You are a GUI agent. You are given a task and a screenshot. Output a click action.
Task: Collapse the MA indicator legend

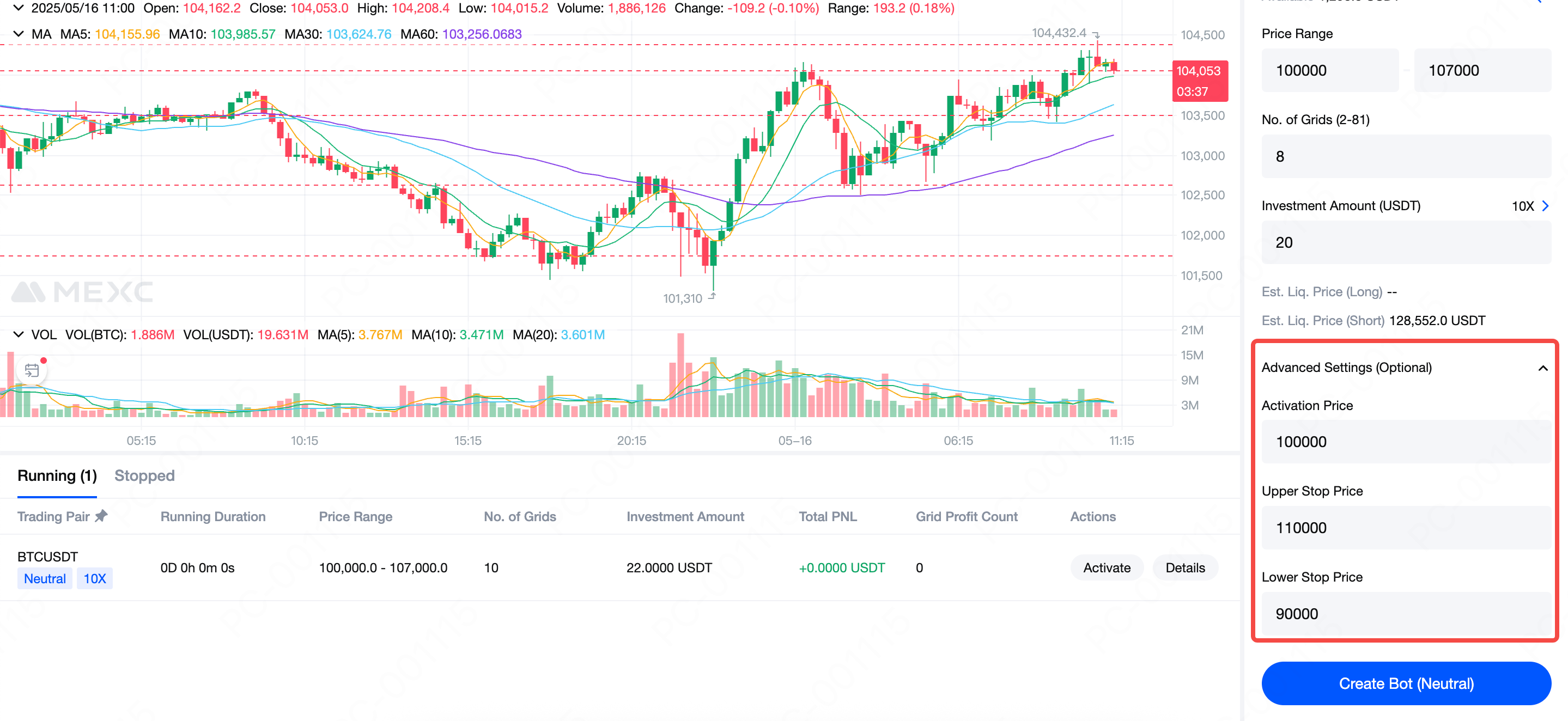[x=19, y=34]
